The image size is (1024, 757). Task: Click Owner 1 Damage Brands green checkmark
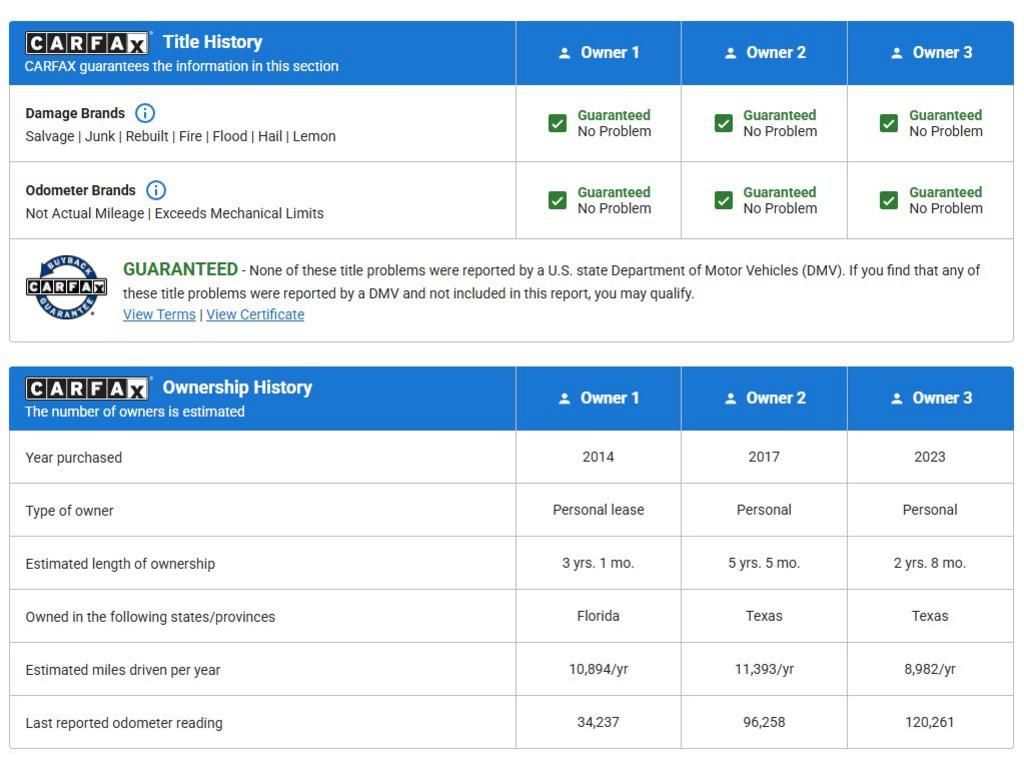click(x=558, y=123)
